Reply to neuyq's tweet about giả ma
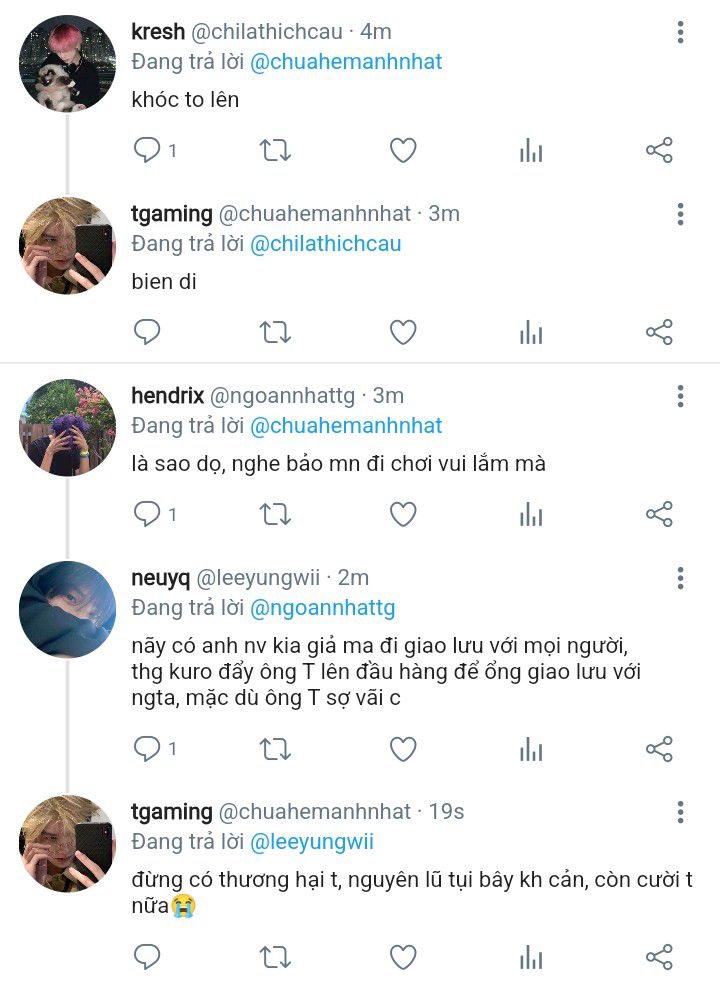 (147, 749)
